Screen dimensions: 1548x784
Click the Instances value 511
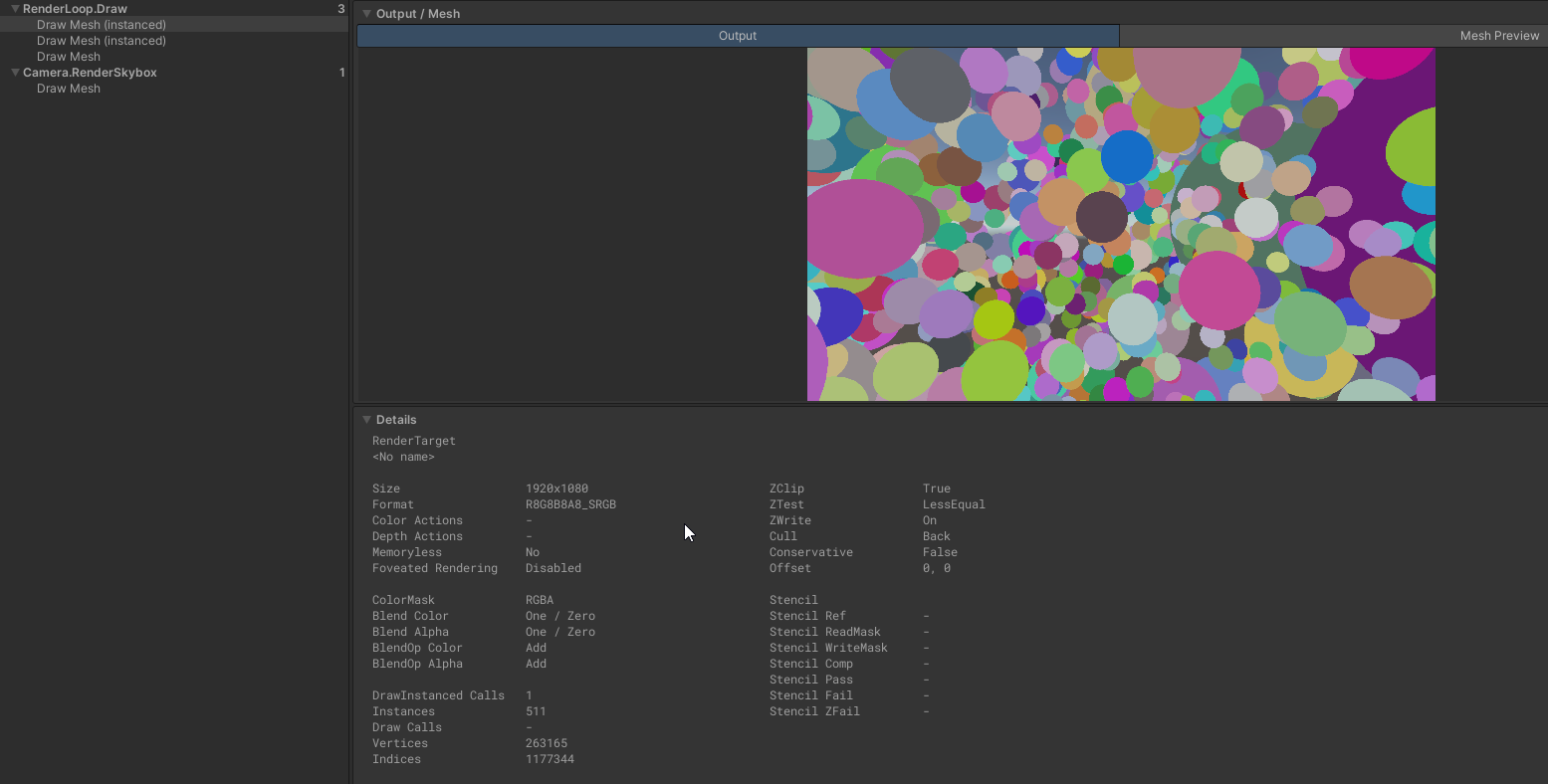pyautogui.click(x=536, y=711)
